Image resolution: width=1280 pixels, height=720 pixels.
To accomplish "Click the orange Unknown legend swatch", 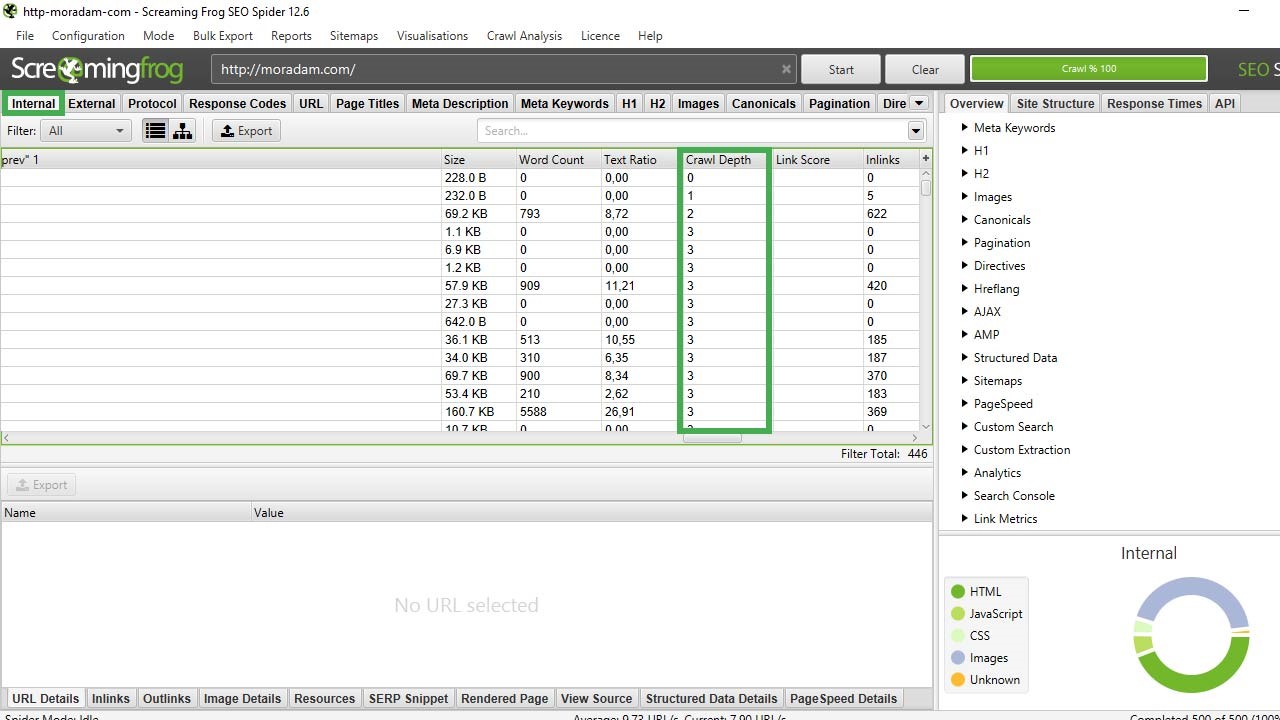I will 958,680.
